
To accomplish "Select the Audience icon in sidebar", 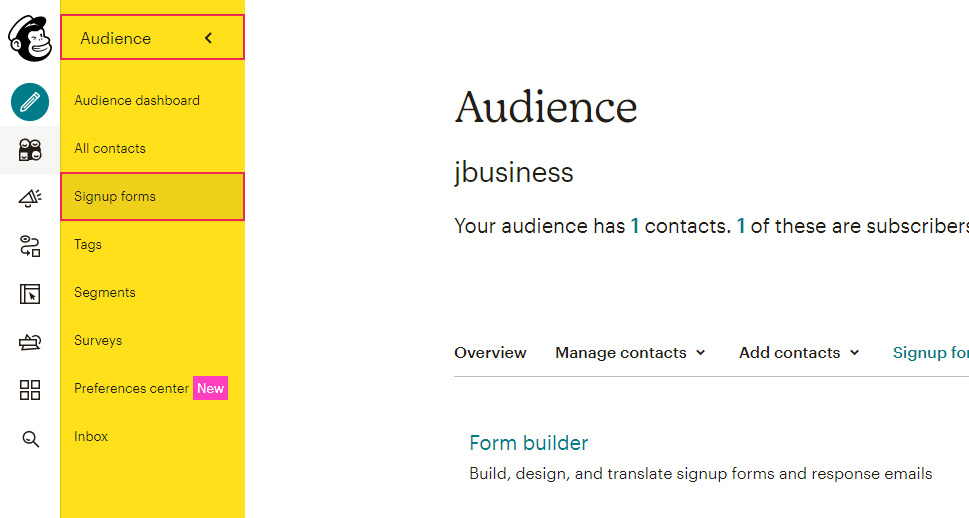I will tap(30, 150).
